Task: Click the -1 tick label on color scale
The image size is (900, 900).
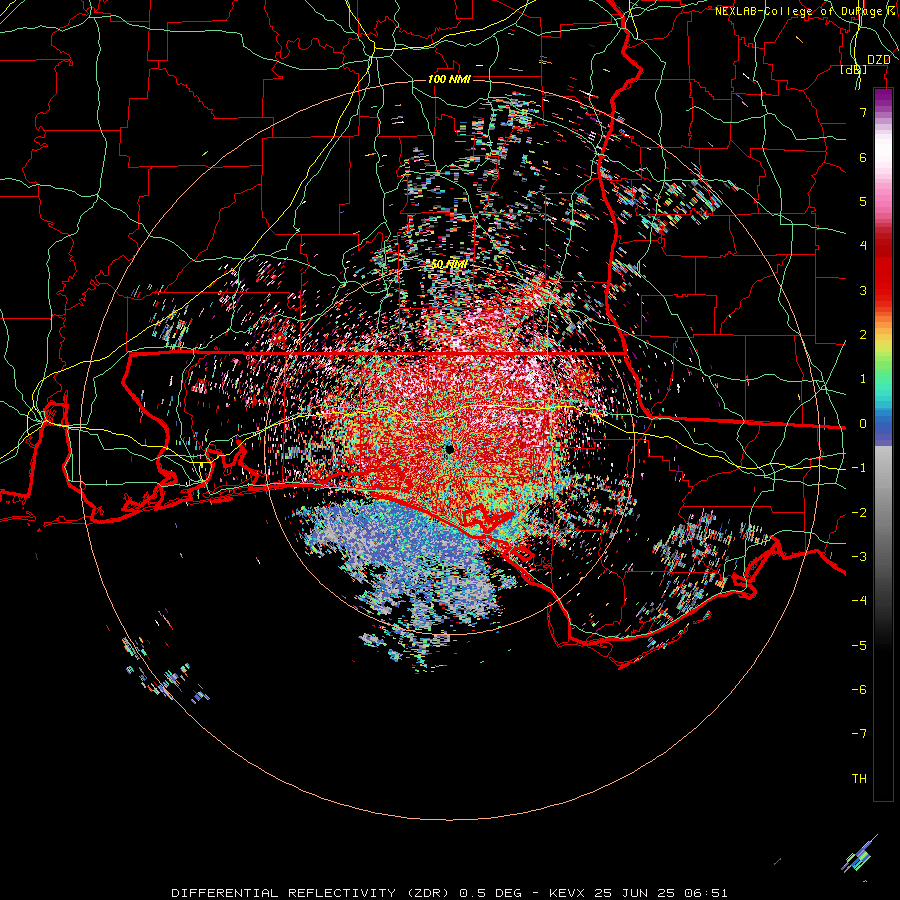Action: click(859, 468)
